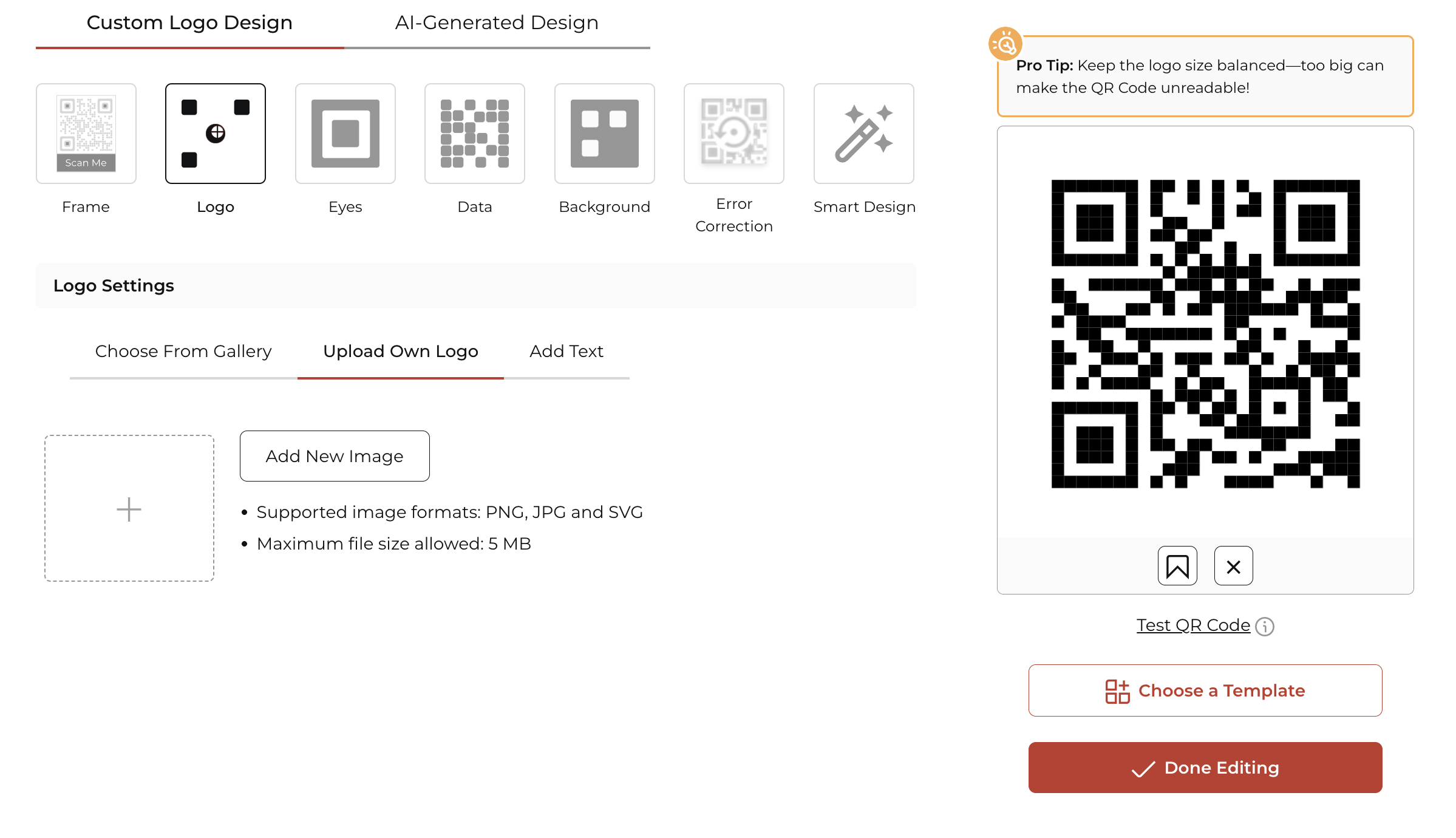Click the Pro Tip message text
1456x838 pixels.
point(1200,77)
